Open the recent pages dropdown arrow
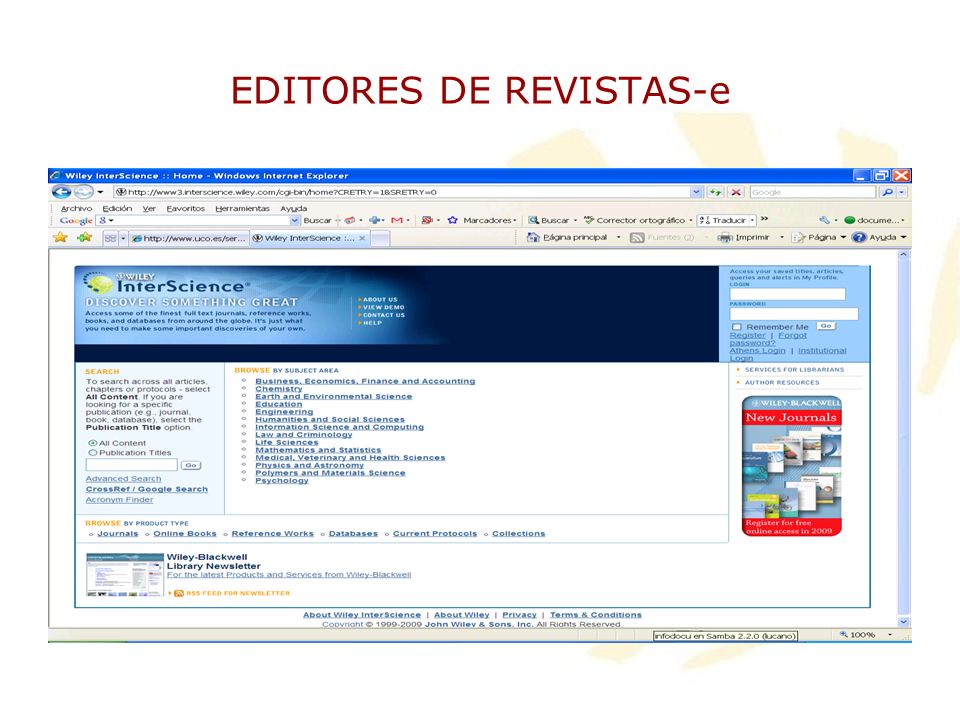Image resolution: width=960 pixels, height=720 pixels. point(100,192)
